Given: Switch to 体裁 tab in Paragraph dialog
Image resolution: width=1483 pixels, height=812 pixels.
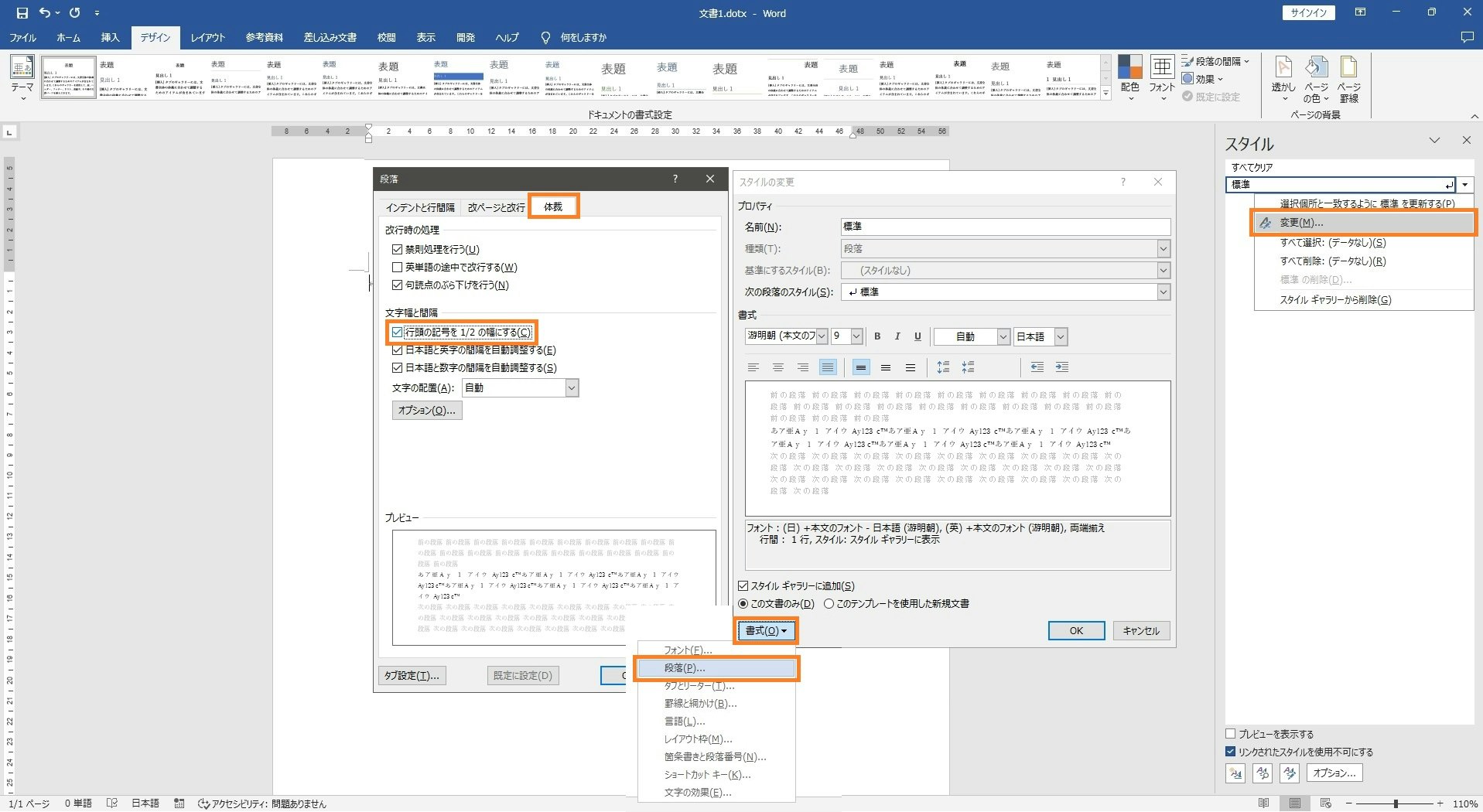Looking at the screenshot, I should pos(553,206).
